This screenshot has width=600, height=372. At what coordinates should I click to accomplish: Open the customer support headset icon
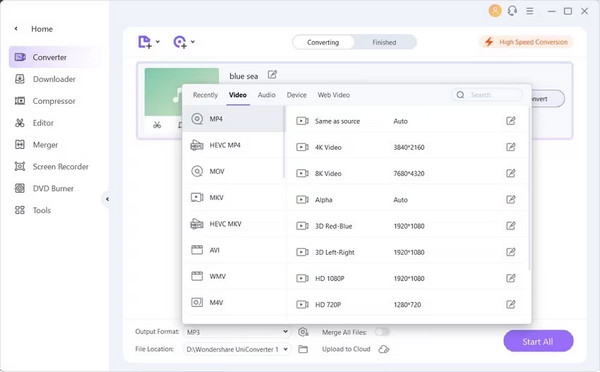(x=512, y=11)
